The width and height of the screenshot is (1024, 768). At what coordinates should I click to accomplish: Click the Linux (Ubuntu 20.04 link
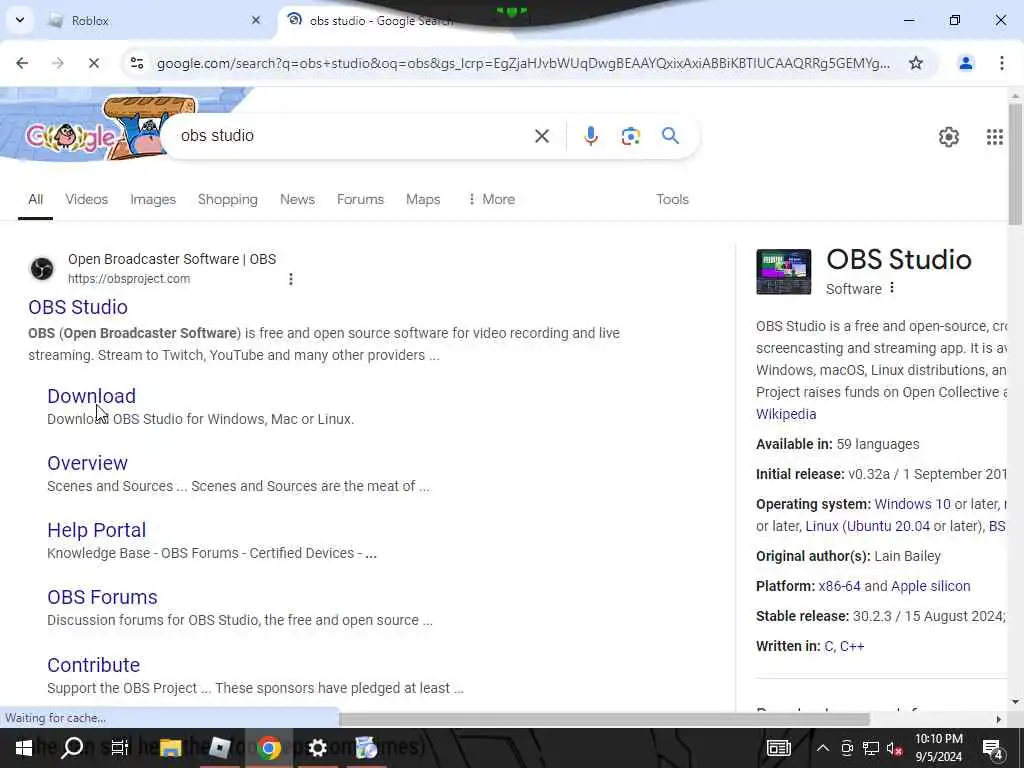click(867, 526)
